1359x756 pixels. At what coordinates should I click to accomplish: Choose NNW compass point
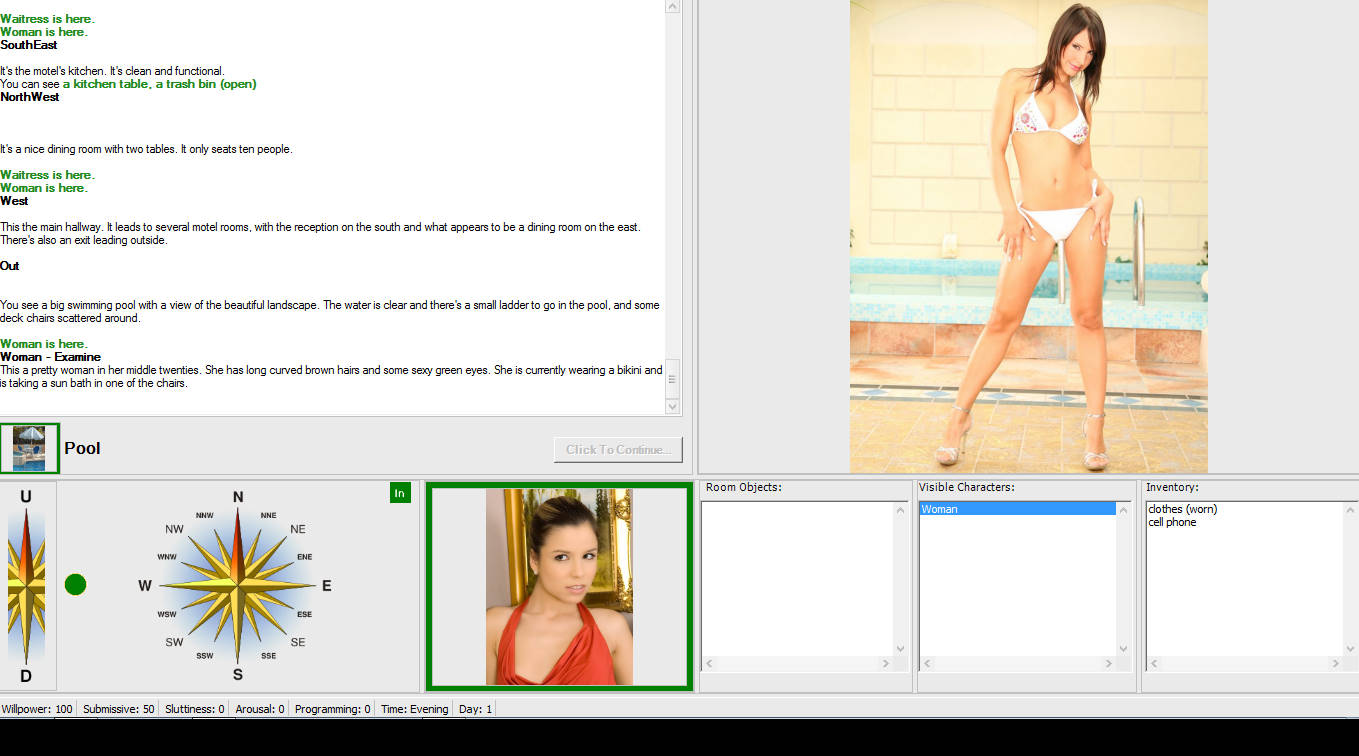[205, 516]
